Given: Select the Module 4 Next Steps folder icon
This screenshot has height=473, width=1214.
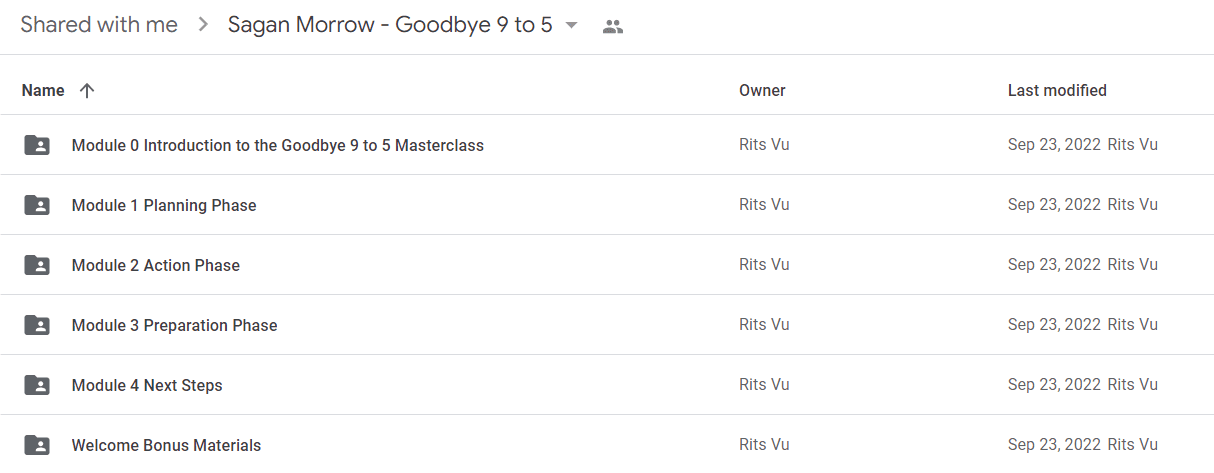Looking at the screenshot, I should tap(37, 385).
